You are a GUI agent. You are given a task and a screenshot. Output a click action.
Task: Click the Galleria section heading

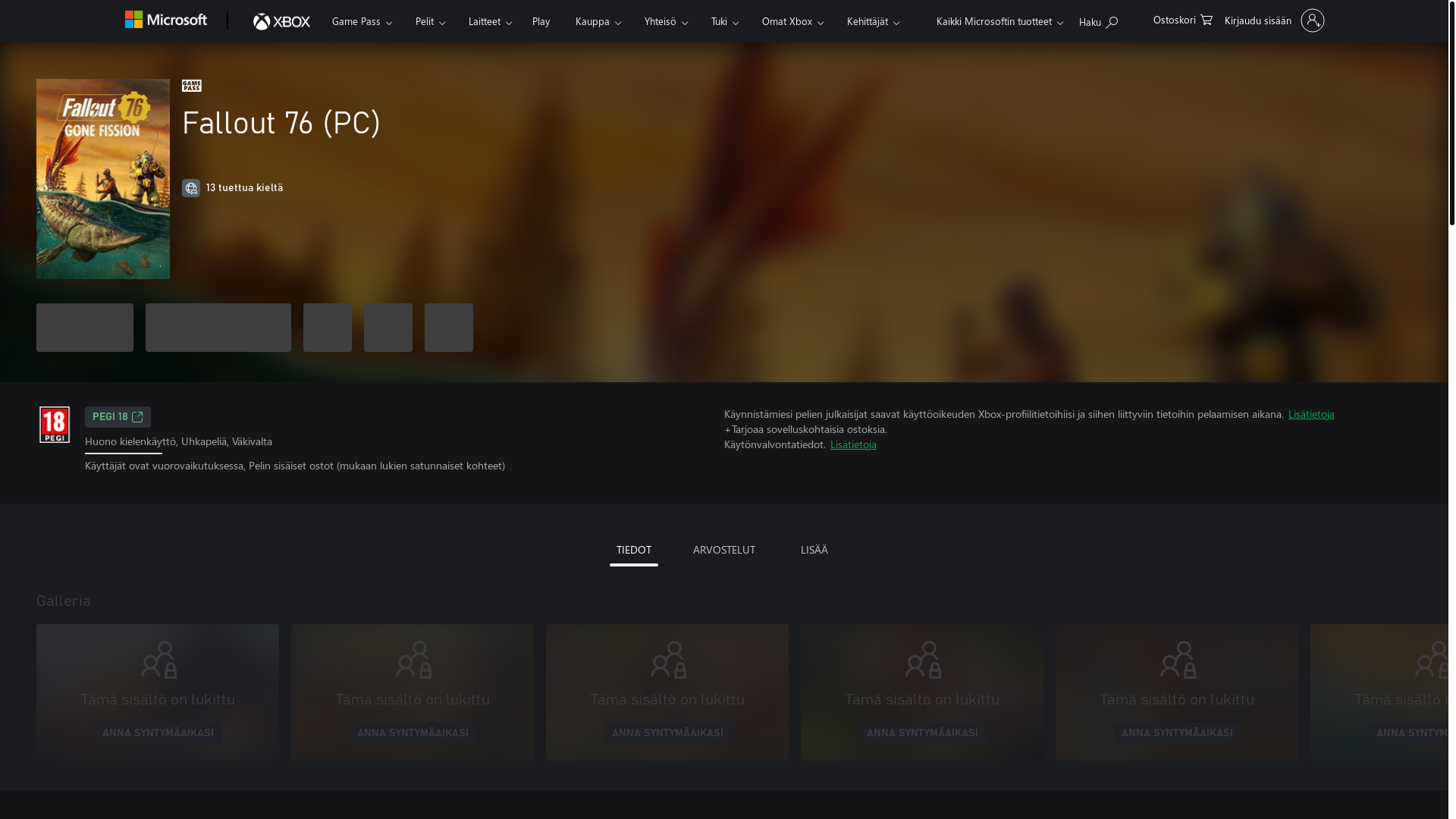(x=64, y=601)
